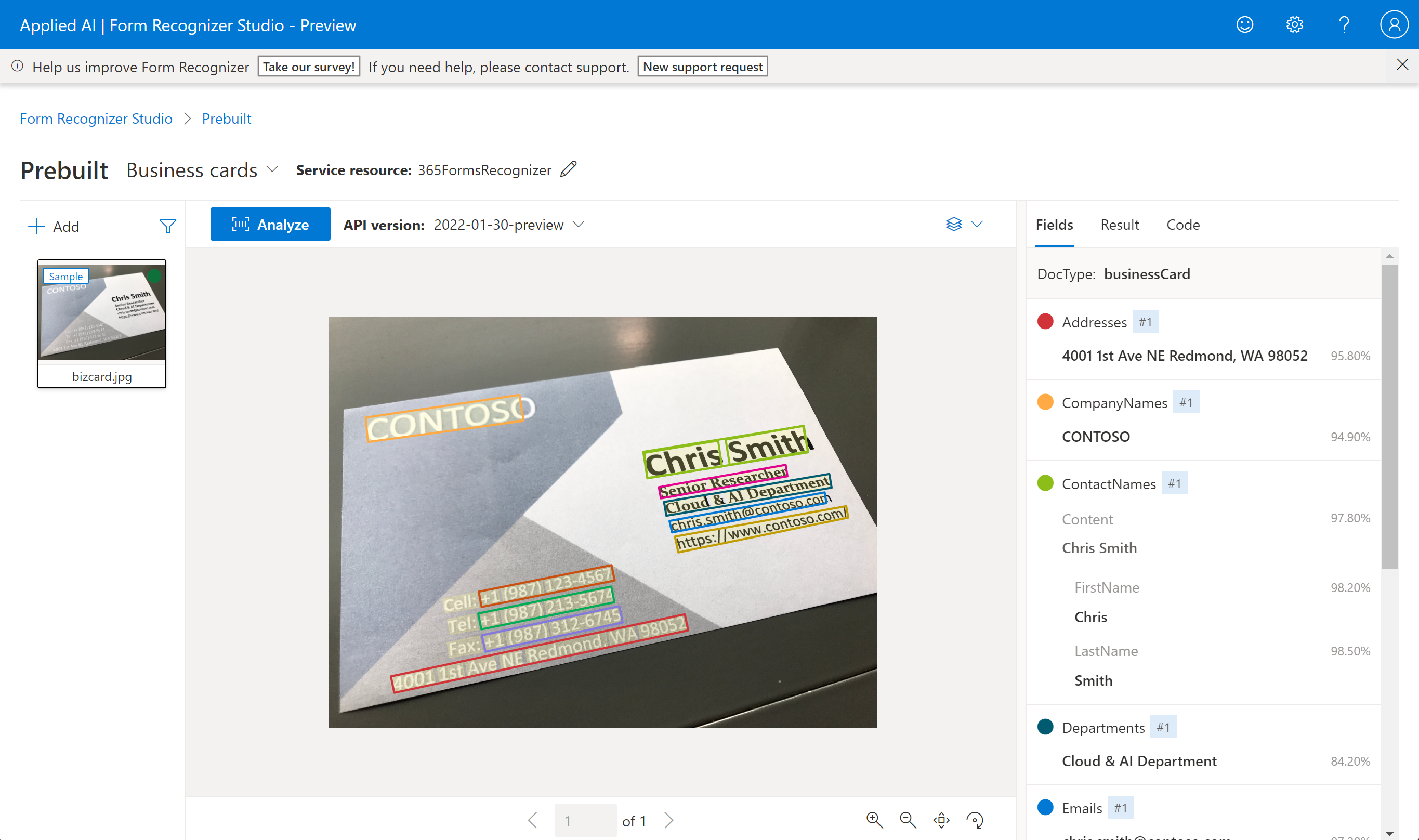The height and width of the screenshot is (840, 1419).
Task: Click the orange CompanyNames color dot
Action: point(1045,402)
